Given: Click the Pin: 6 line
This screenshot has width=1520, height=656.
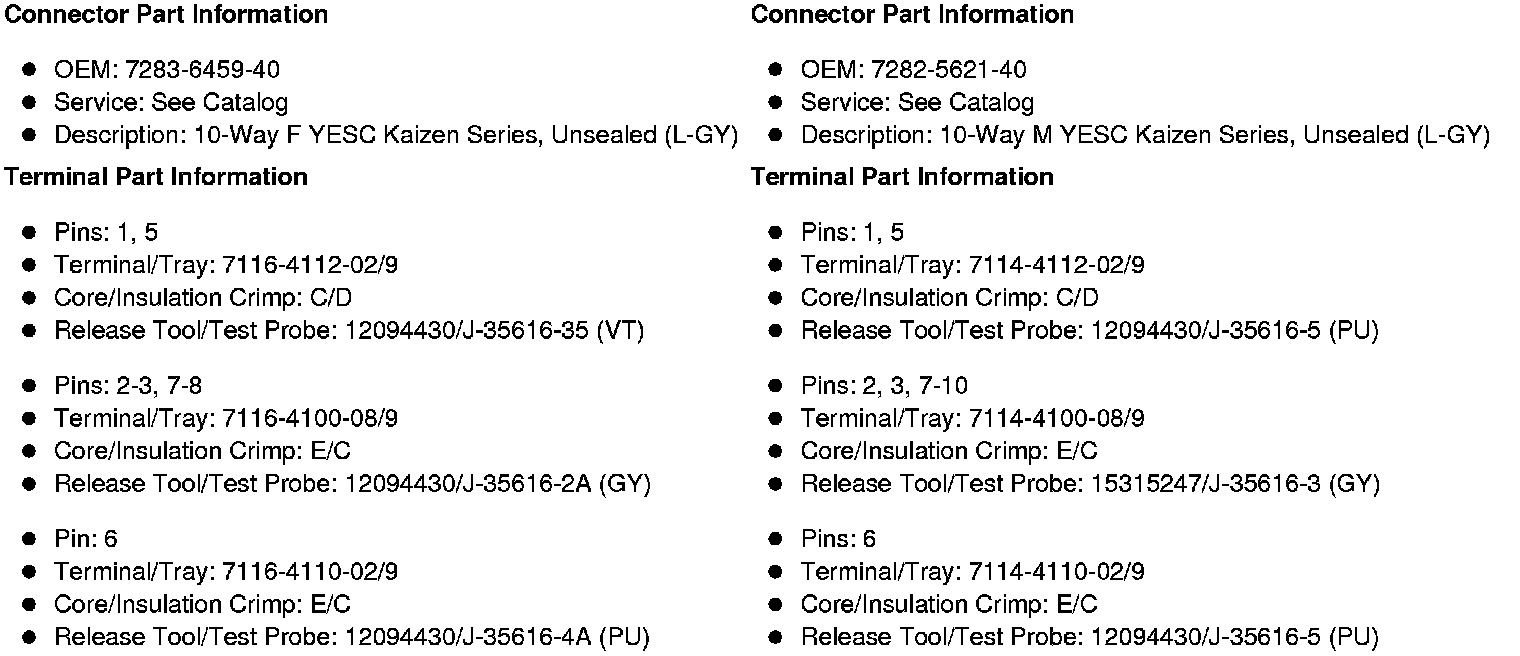Looking at the screenshot, I should pos(85,540).
